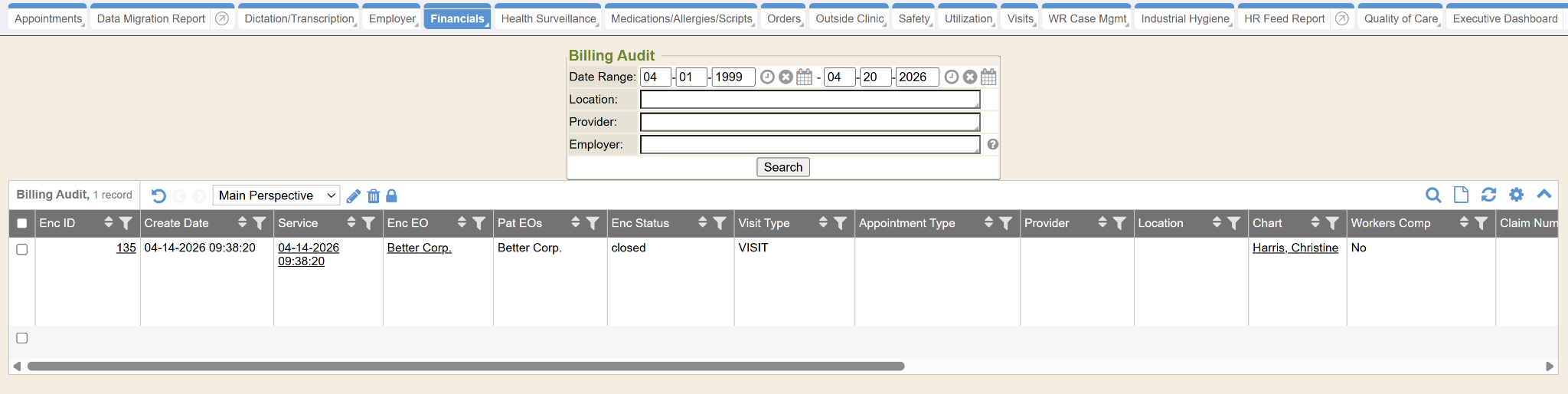
Task: Open the Executive Dashboard tab
Action: click(x=1504, y=18)
